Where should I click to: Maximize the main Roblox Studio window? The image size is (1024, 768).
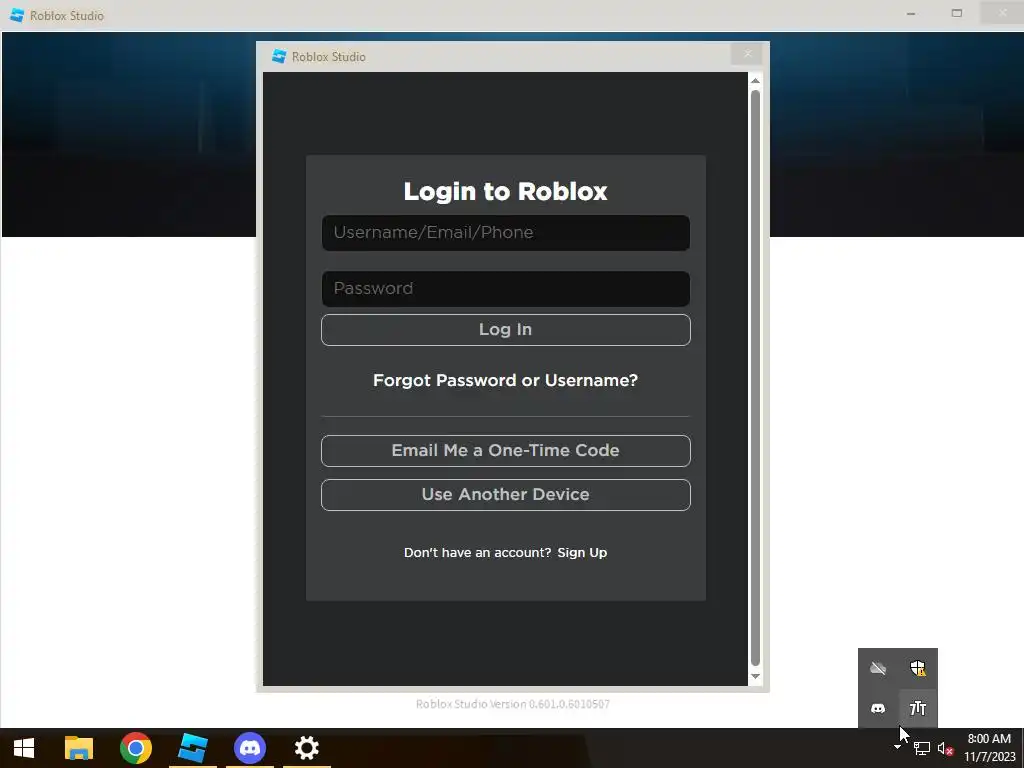(957, 14)
